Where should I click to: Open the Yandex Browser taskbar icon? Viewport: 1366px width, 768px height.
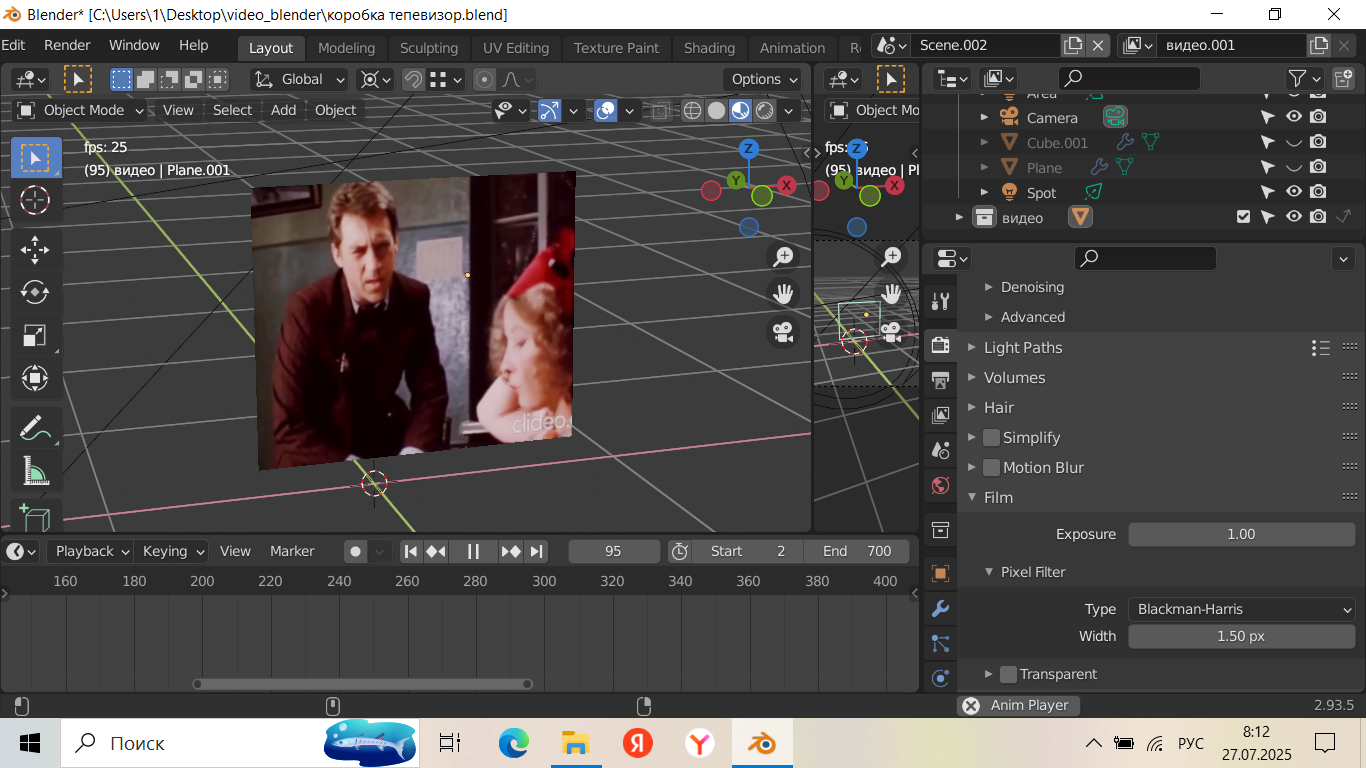700,743
